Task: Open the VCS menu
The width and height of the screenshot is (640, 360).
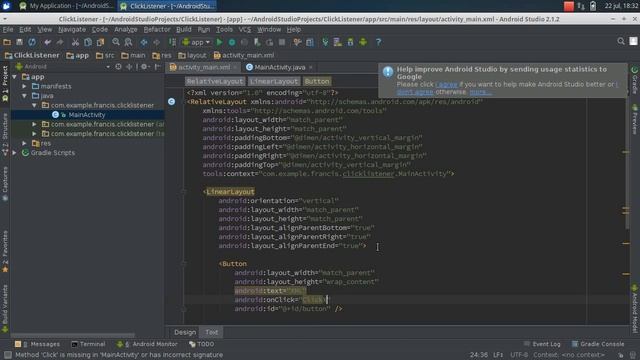Action: click(x=244, y=30)
